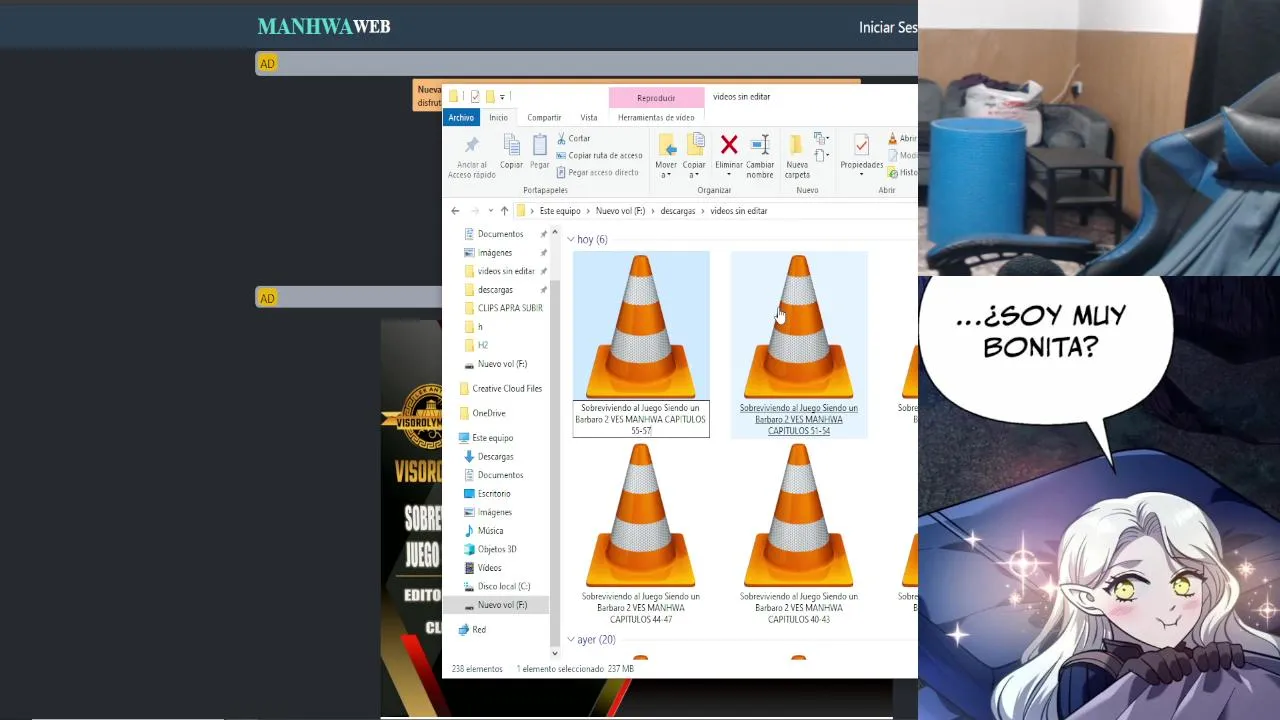Select pinned Documentos in Quick Access
The image size is (1280, 720).
pos(500,234)
